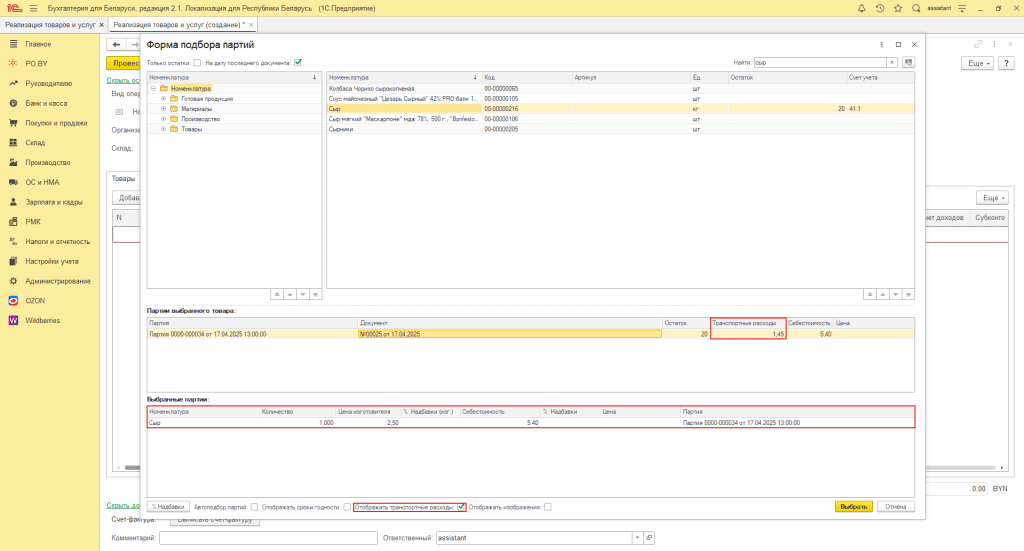The width and height of the screenshot is (1024, 551).
Task: Open batch form three-dots options menu
Action: 882,44
